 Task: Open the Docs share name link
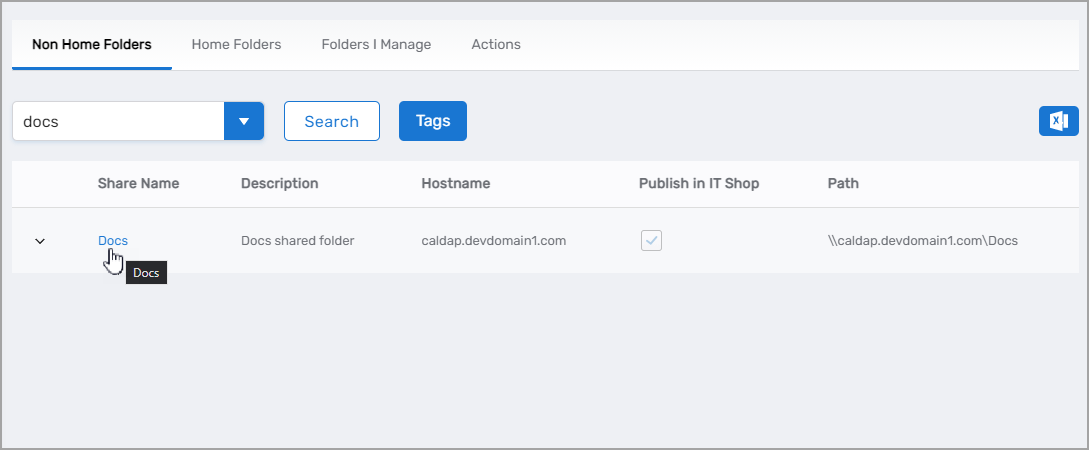point(112,240)
